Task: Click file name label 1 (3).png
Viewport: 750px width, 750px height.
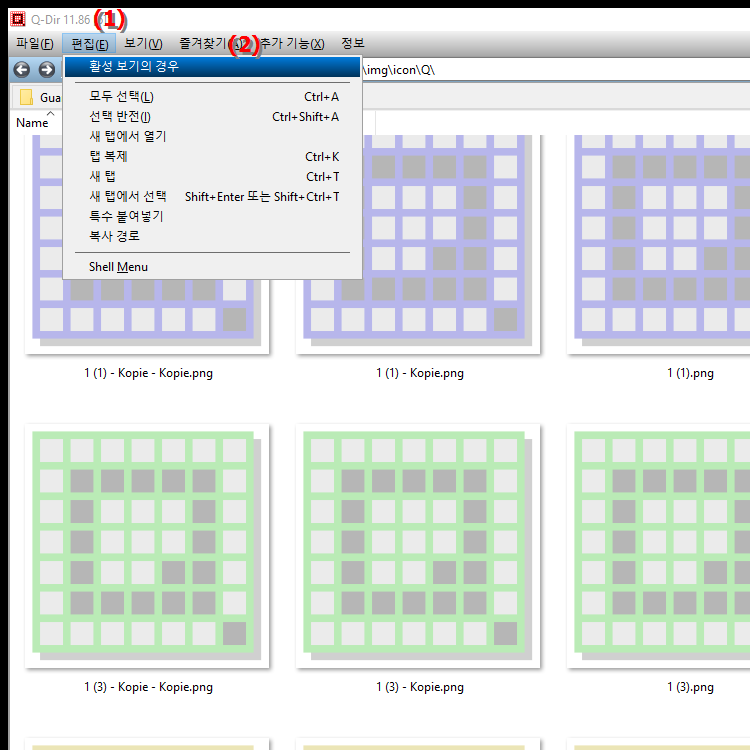Action: click(x=690, y=687)
